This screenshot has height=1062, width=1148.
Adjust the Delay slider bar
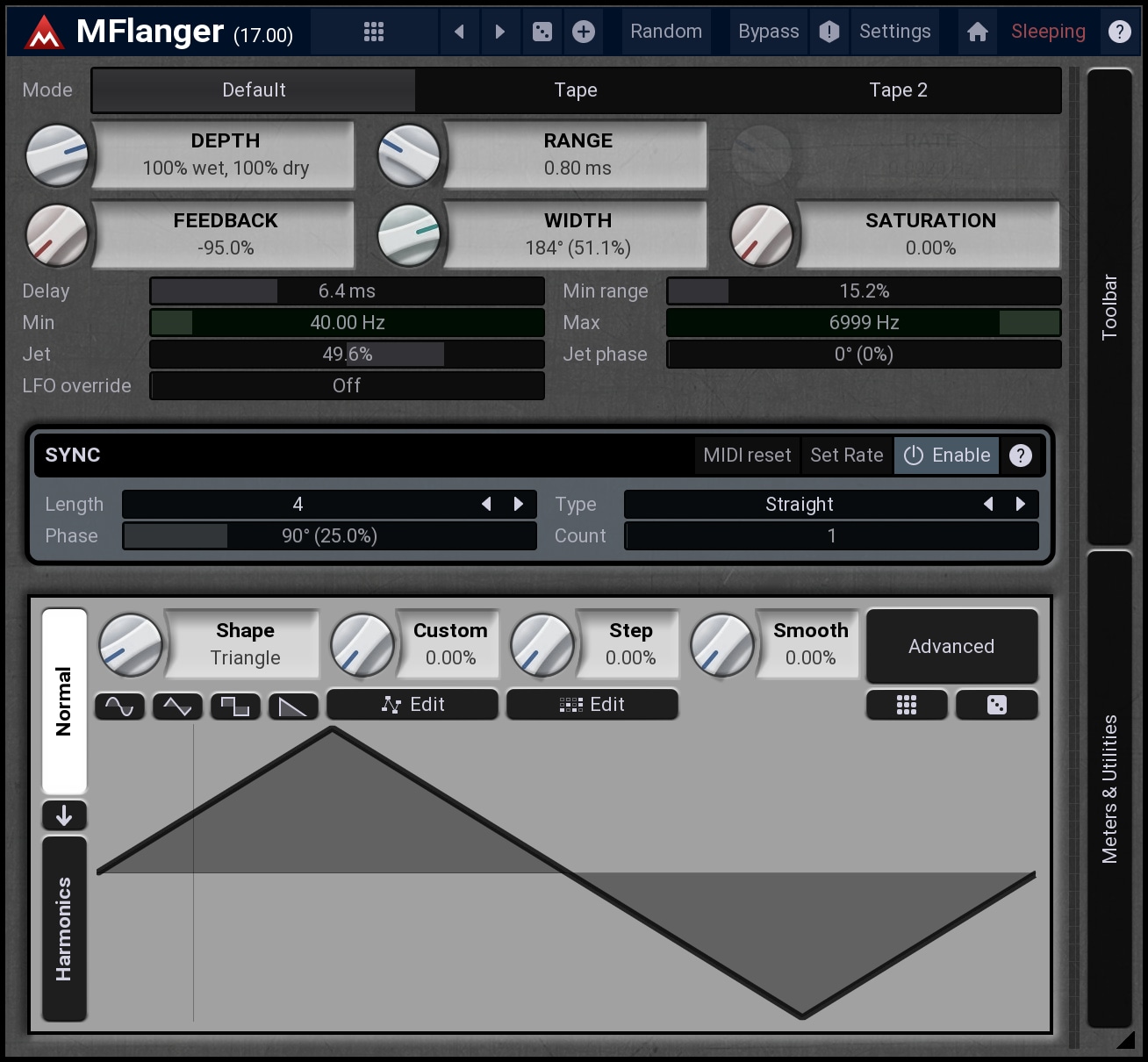tap(347, 291)
